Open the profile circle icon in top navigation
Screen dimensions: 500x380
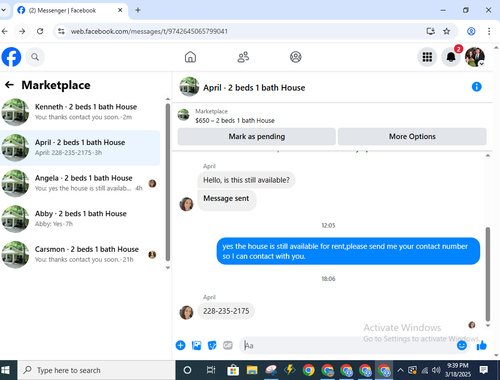pyautogui.click(x=296, y=57)
